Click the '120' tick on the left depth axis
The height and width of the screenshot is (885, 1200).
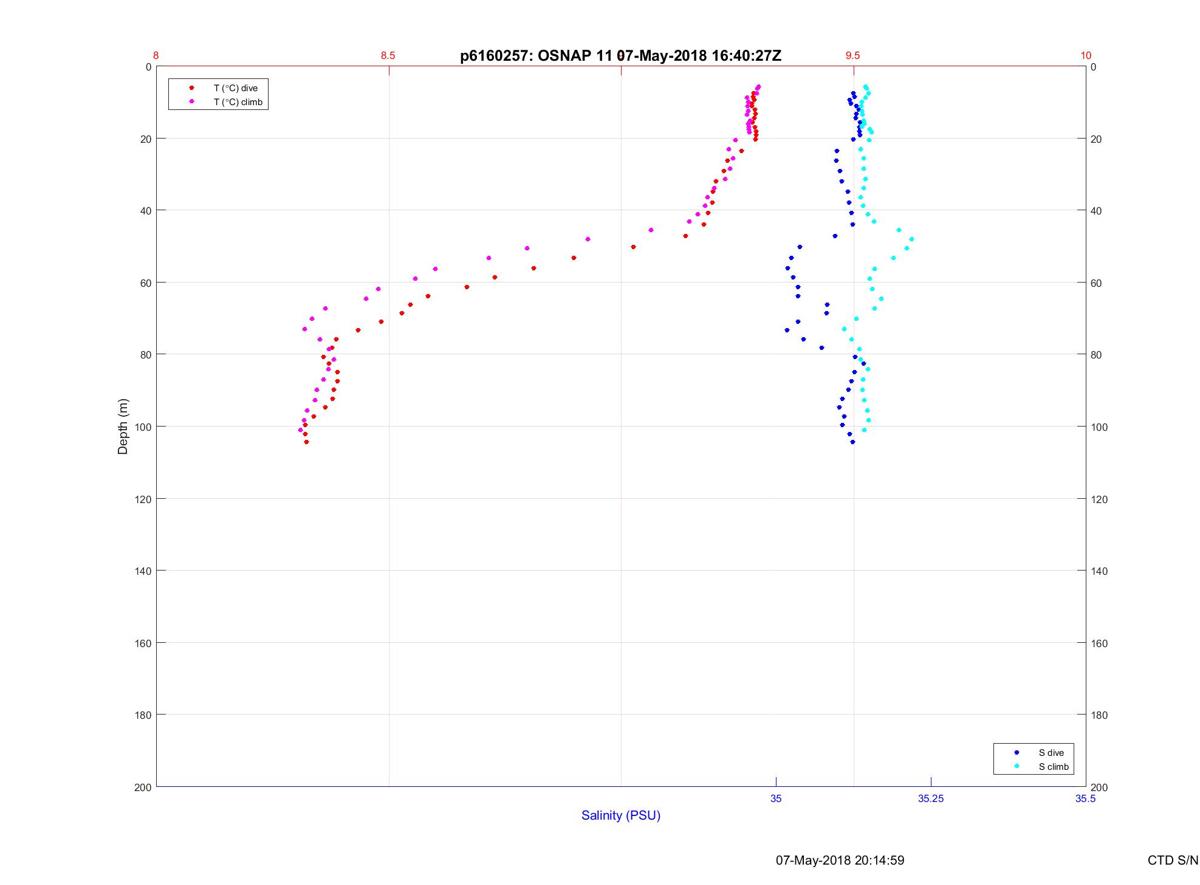tap(142, 499)
